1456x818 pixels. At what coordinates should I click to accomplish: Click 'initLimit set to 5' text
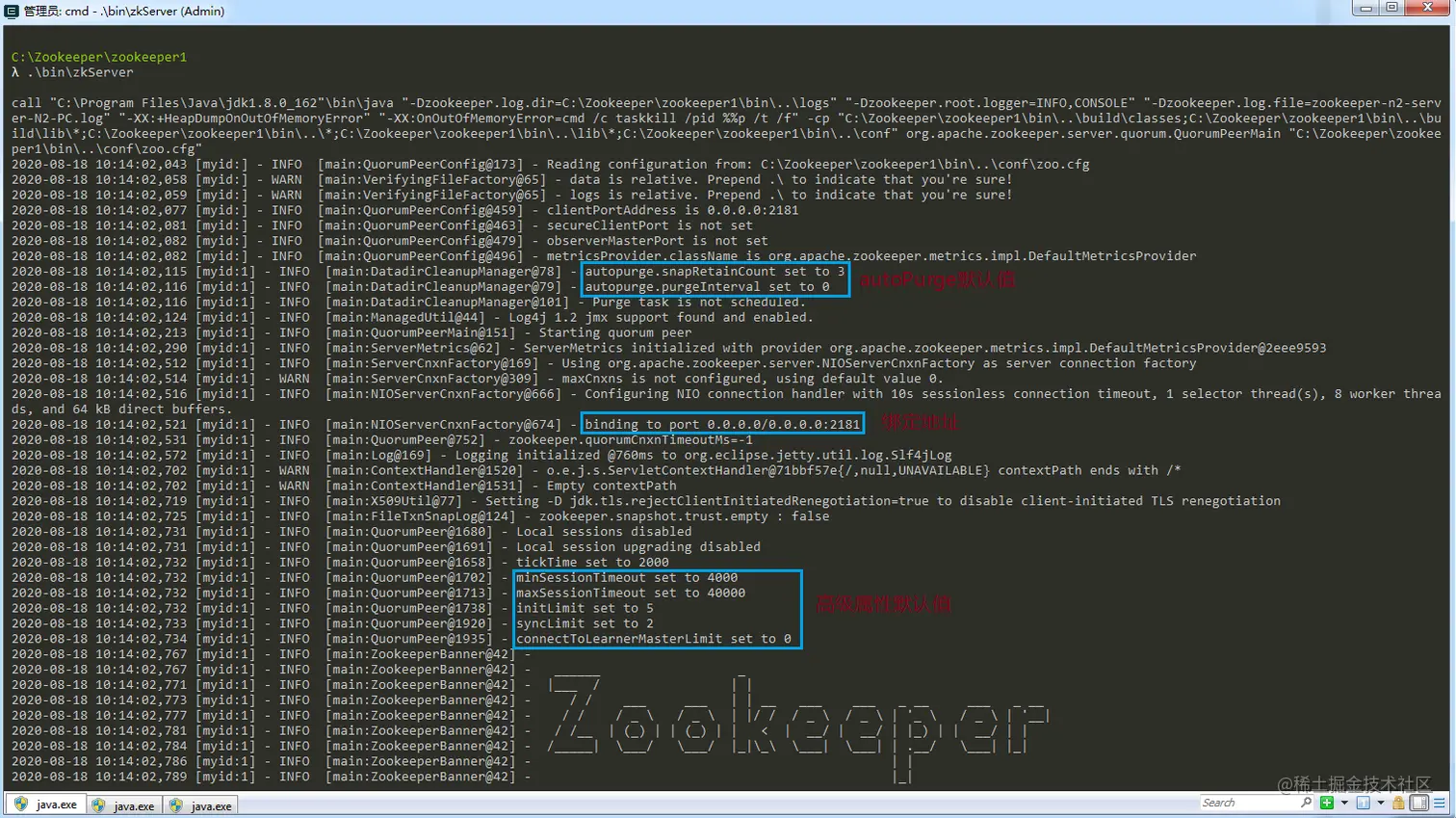pyautogui.click(x=585, y=608)
